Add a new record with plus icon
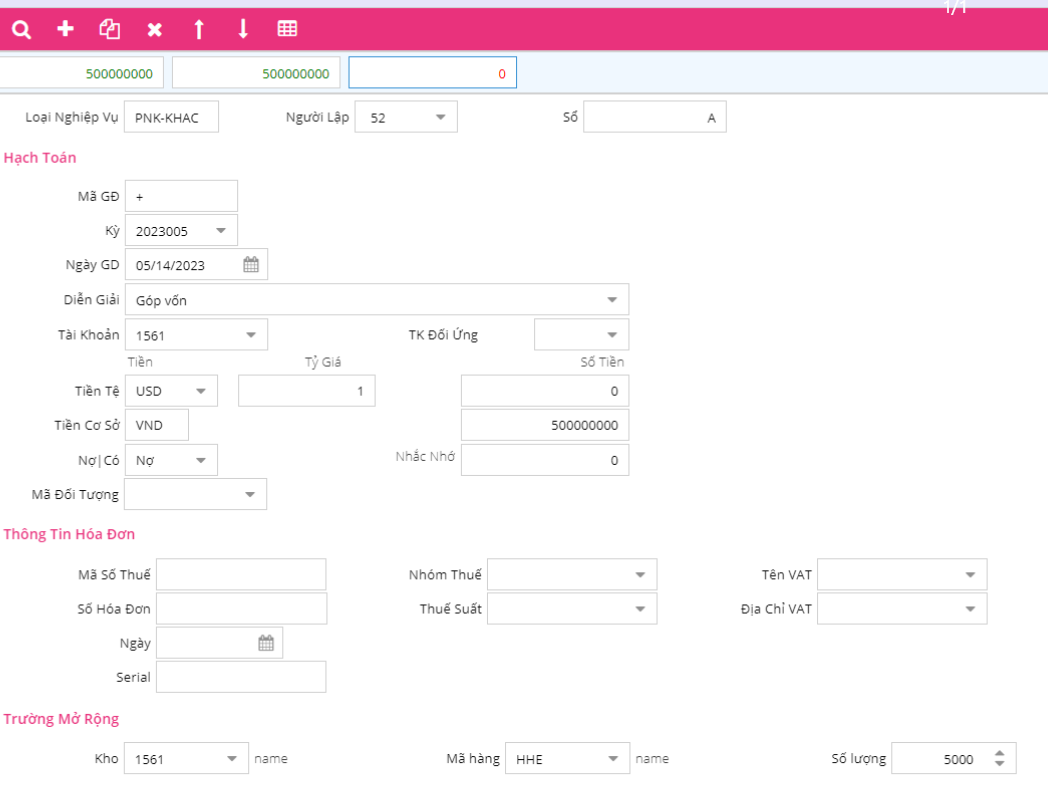Image resolution: width=1048 pixels, height=809 pixels. pos(65,29)
